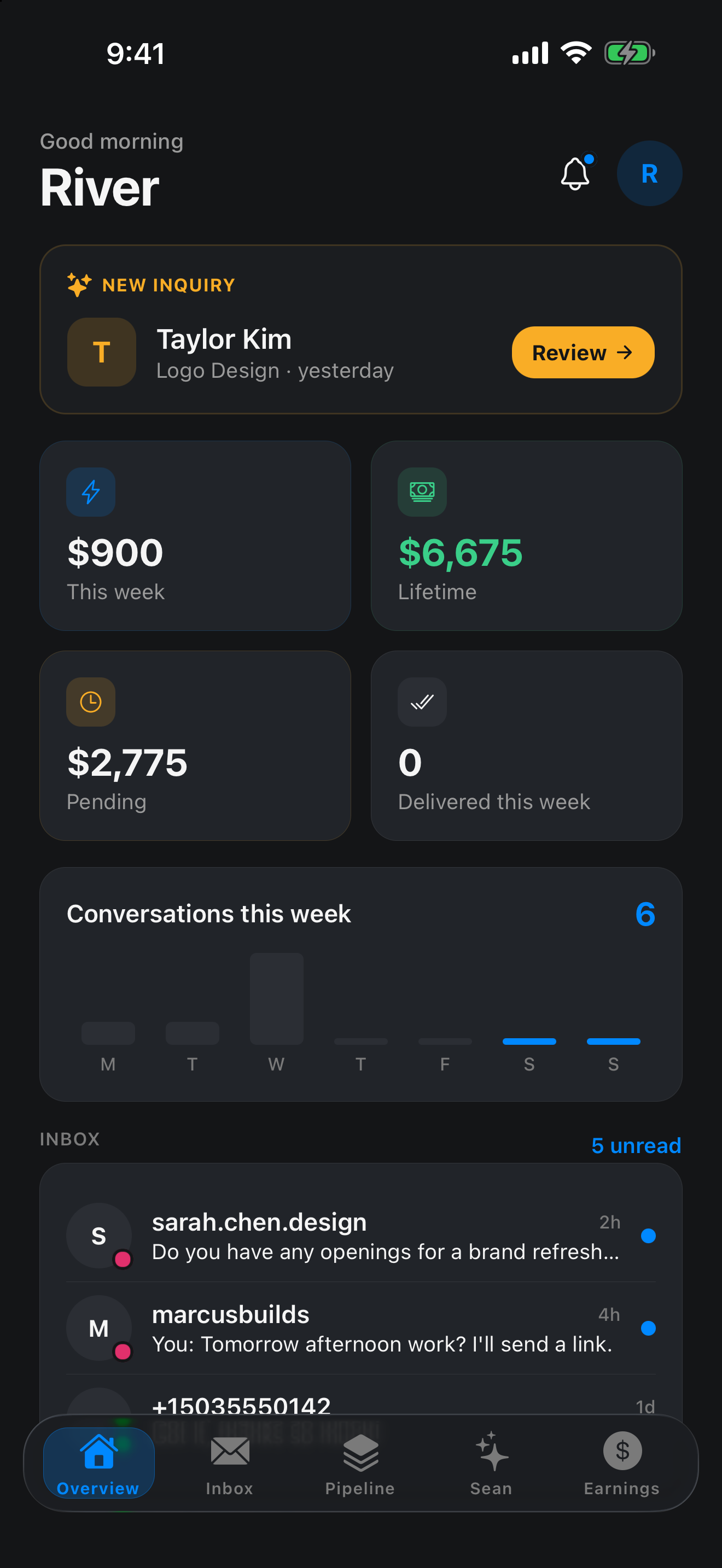The width and height of the screenshot is (722, 1568).
Task: Tap Taylor Kim's T avatar
Action: click(102, 352)
